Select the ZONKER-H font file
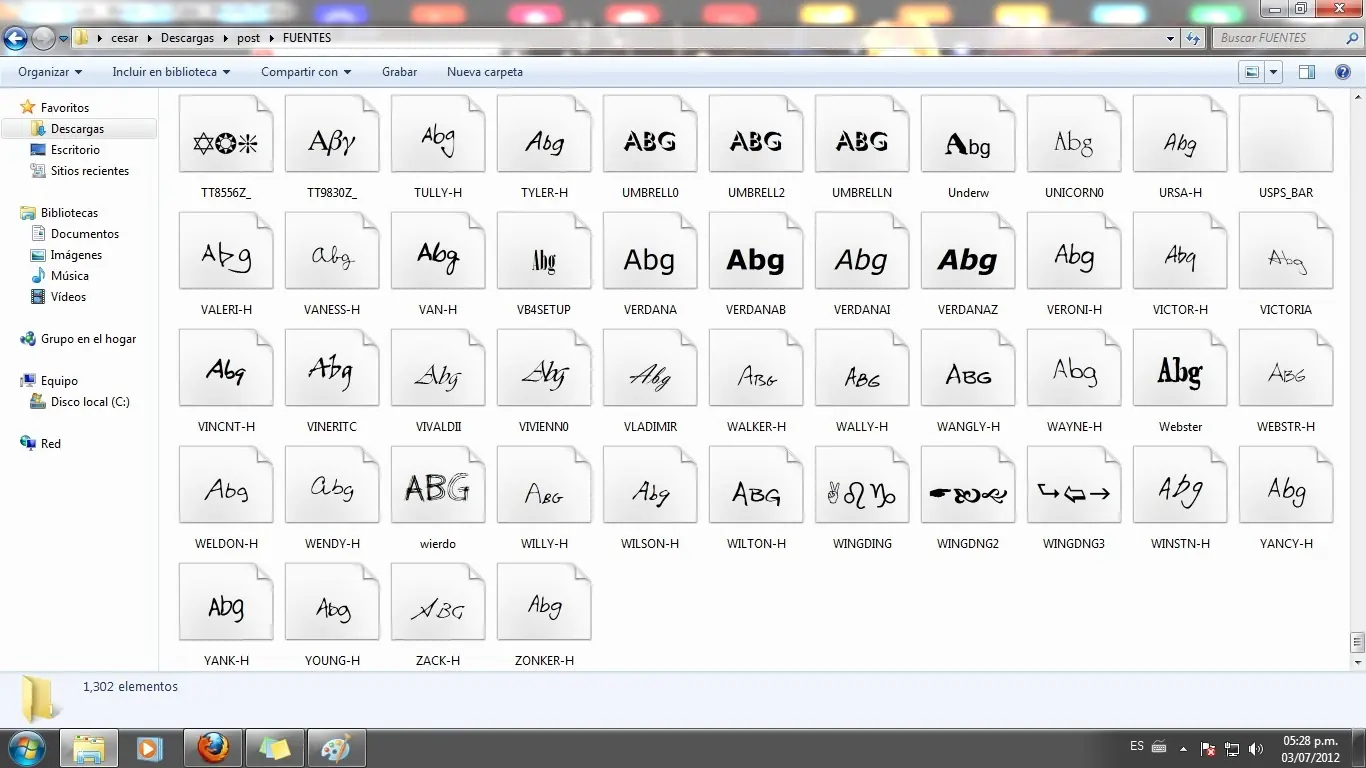Viewport: 1366px width, 768px height. (544, 615)
